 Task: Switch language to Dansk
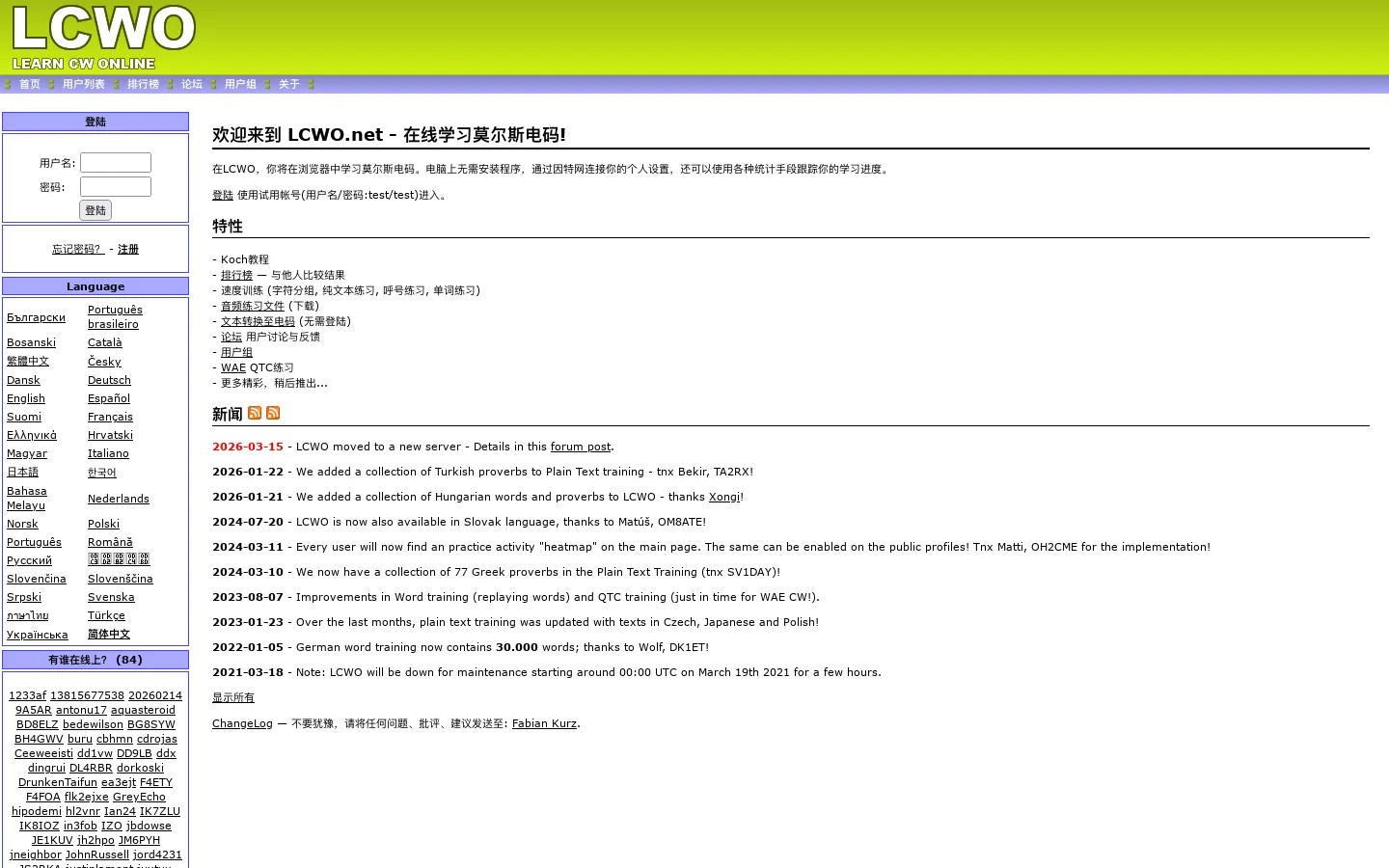23,380
